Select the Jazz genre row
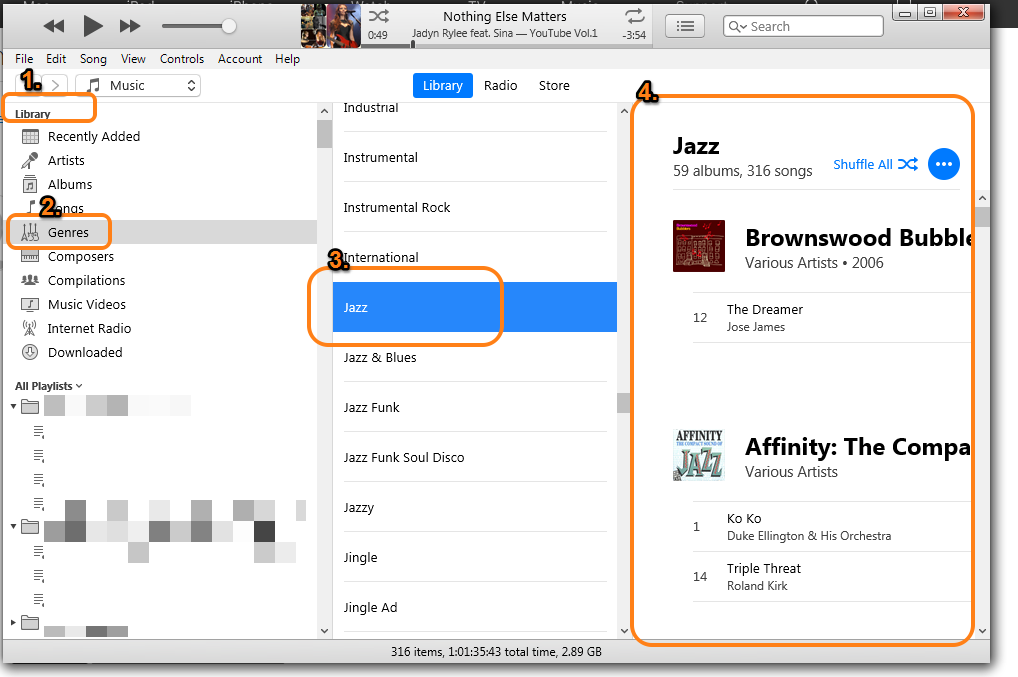1018x677 pixels. tap(475, 307)
